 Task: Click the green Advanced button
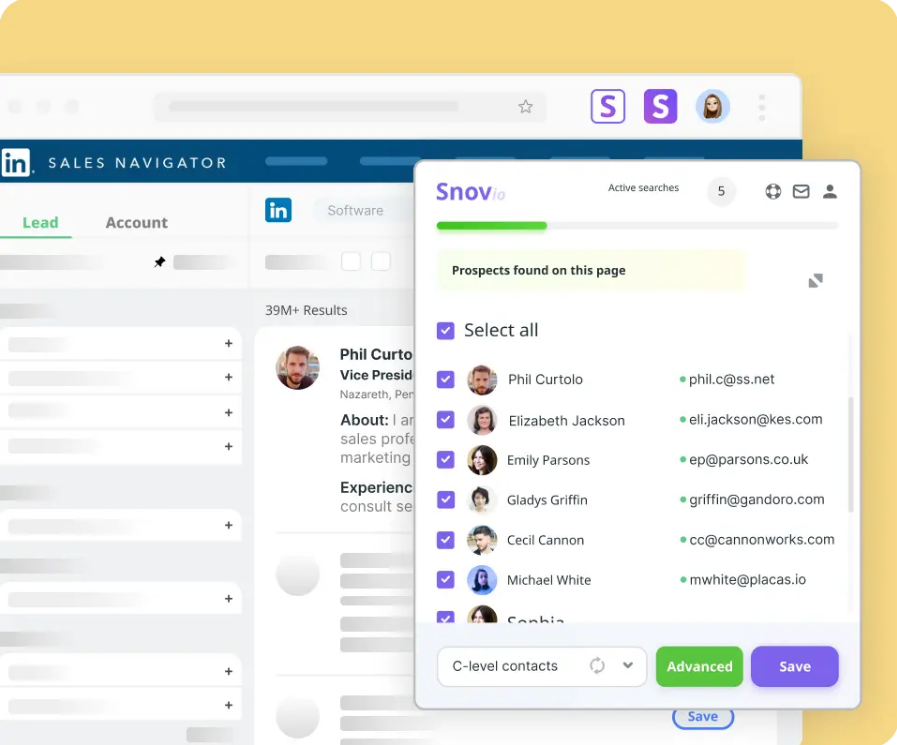[699, 667]
